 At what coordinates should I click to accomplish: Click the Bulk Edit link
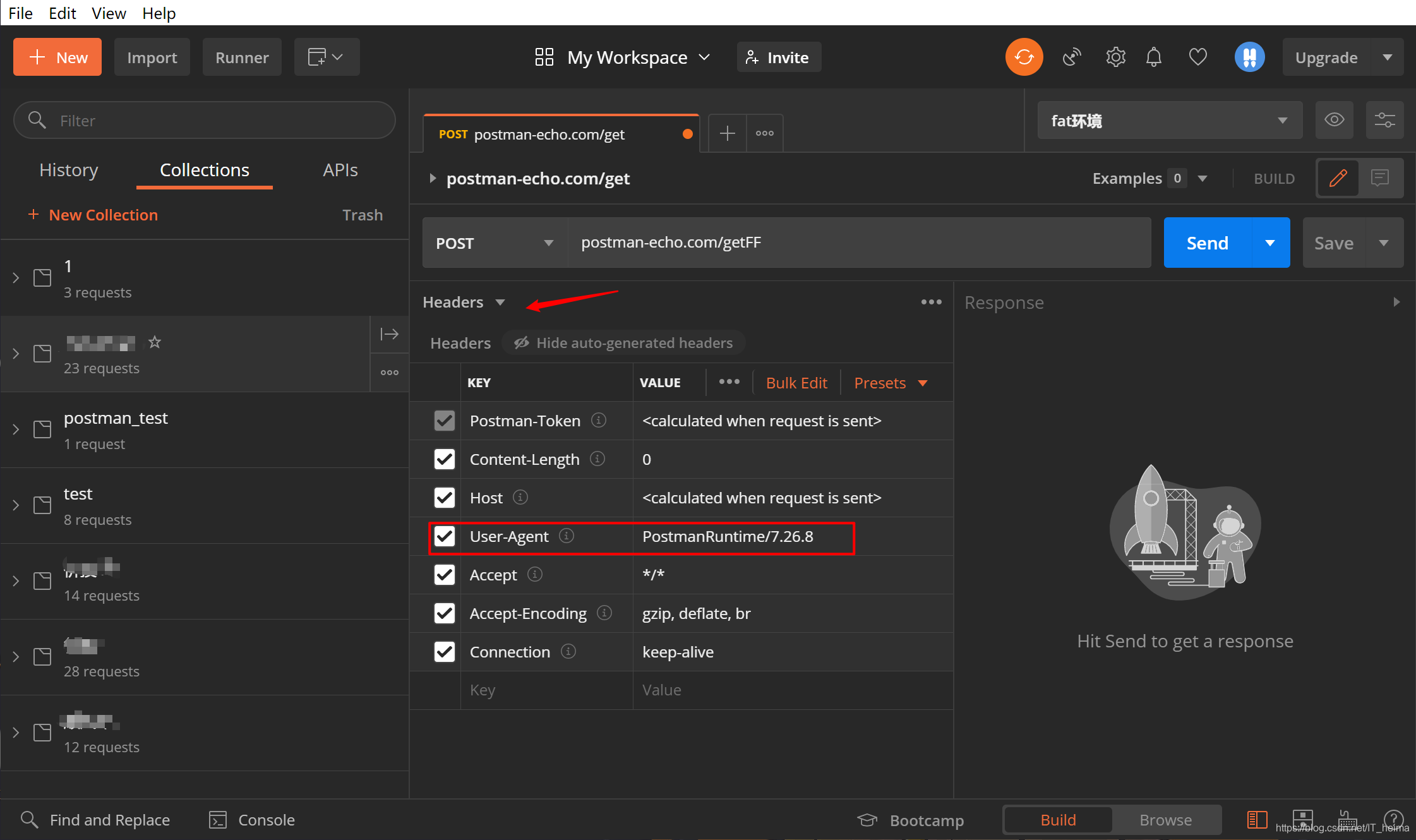click(796, 383)
